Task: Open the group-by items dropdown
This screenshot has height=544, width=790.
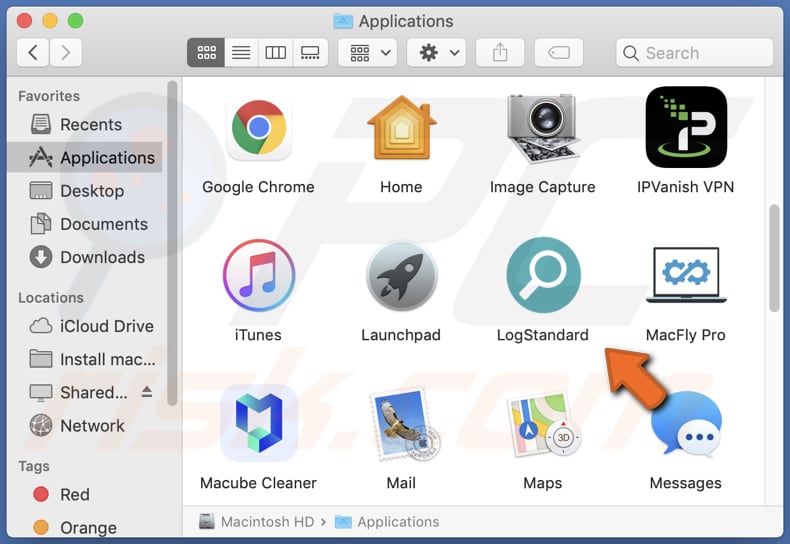Action: [x=368, y=52]
